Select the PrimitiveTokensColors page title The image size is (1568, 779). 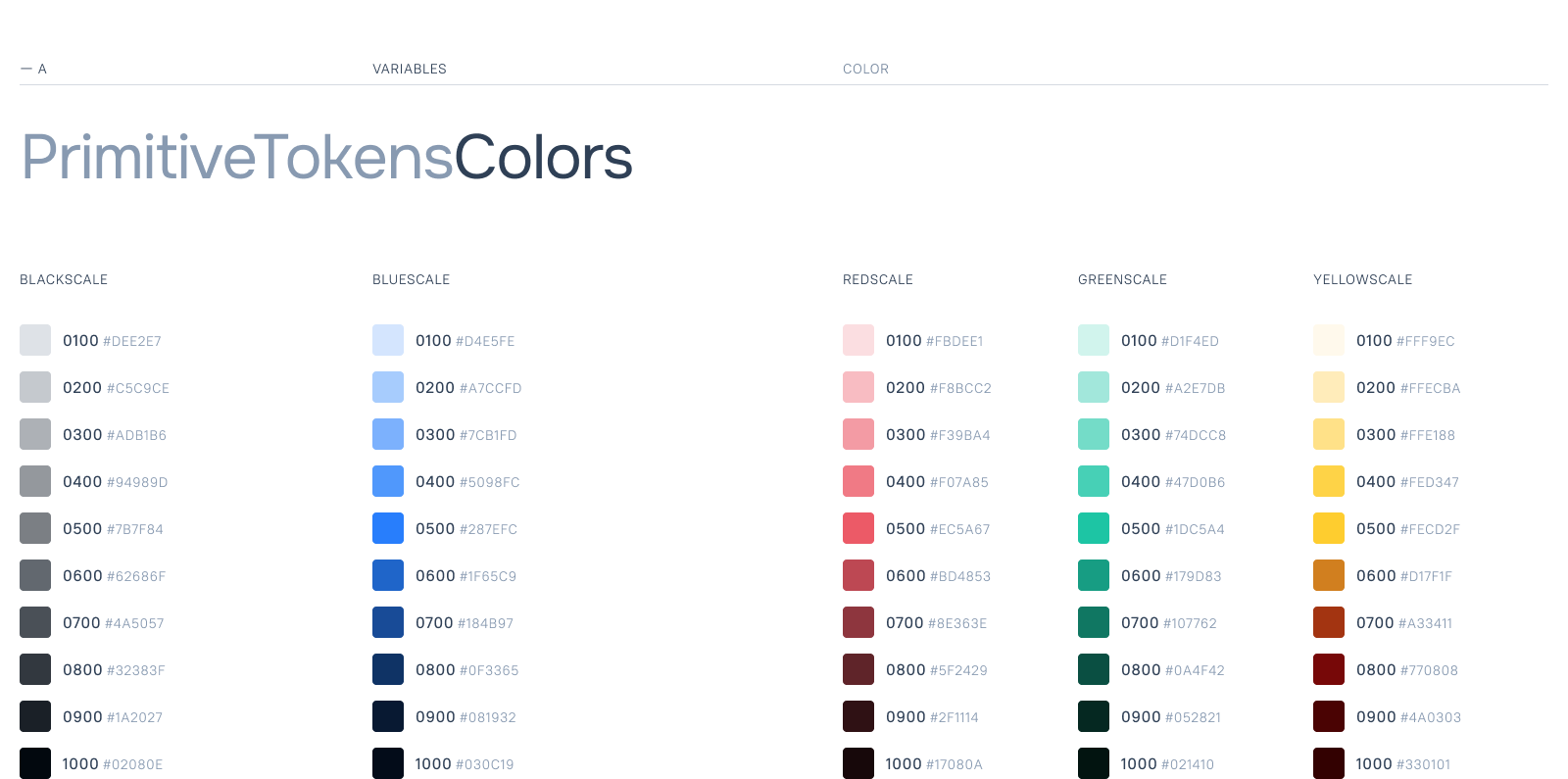327,157
